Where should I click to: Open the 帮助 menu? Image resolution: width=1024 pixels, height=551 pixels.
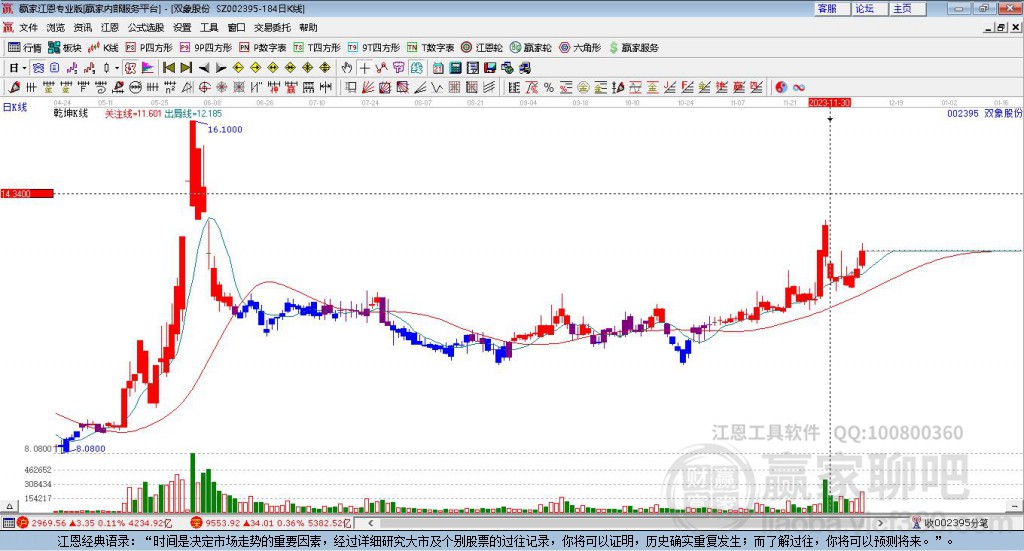click(308, 27)
